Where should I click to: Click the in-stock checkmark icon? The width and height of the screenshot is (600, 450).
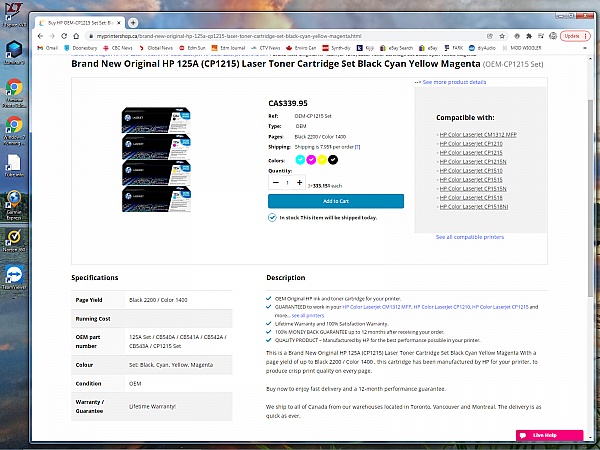tap(272, 217)
